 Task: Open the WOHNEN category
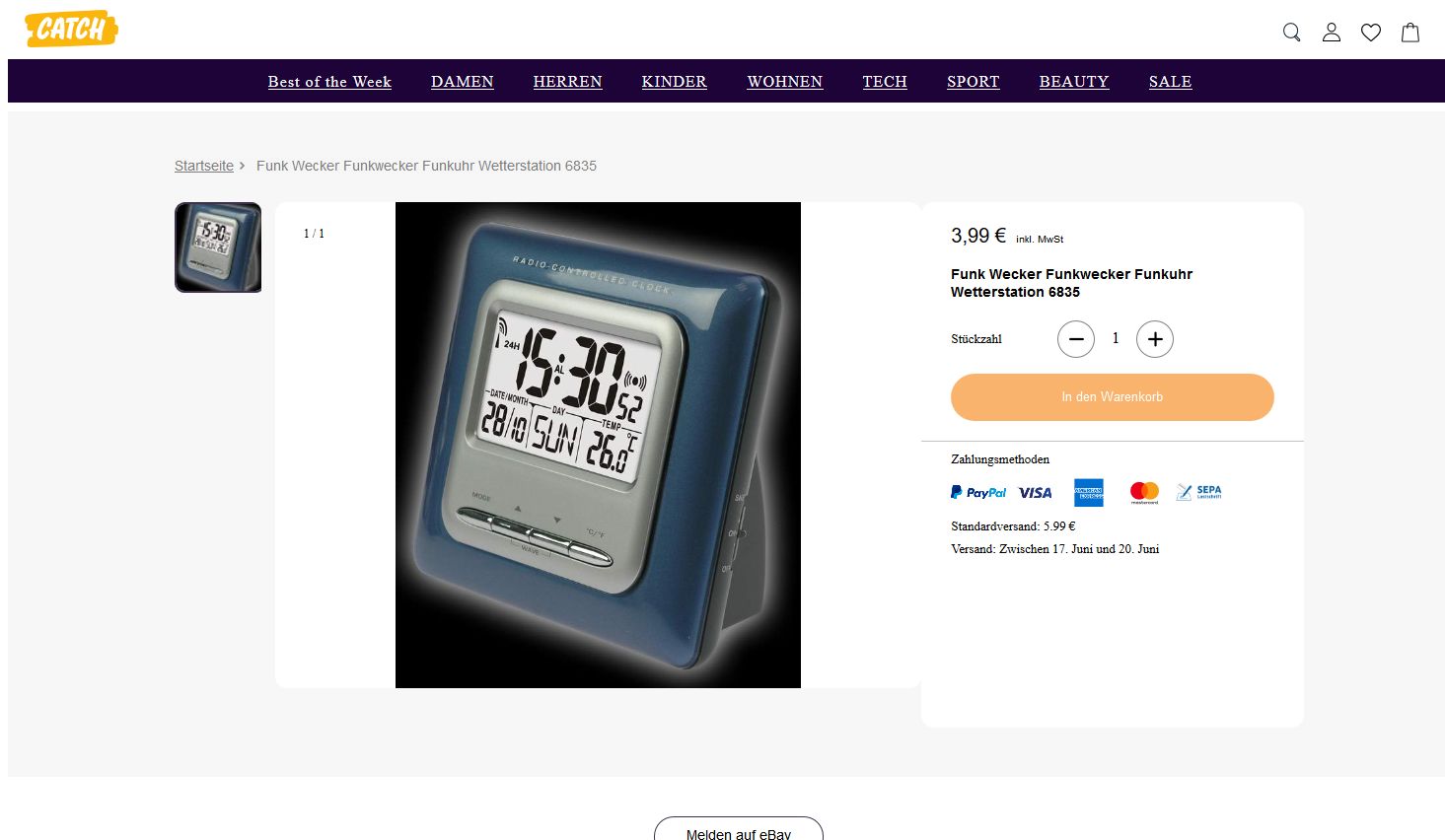click(x=784, y=82)
